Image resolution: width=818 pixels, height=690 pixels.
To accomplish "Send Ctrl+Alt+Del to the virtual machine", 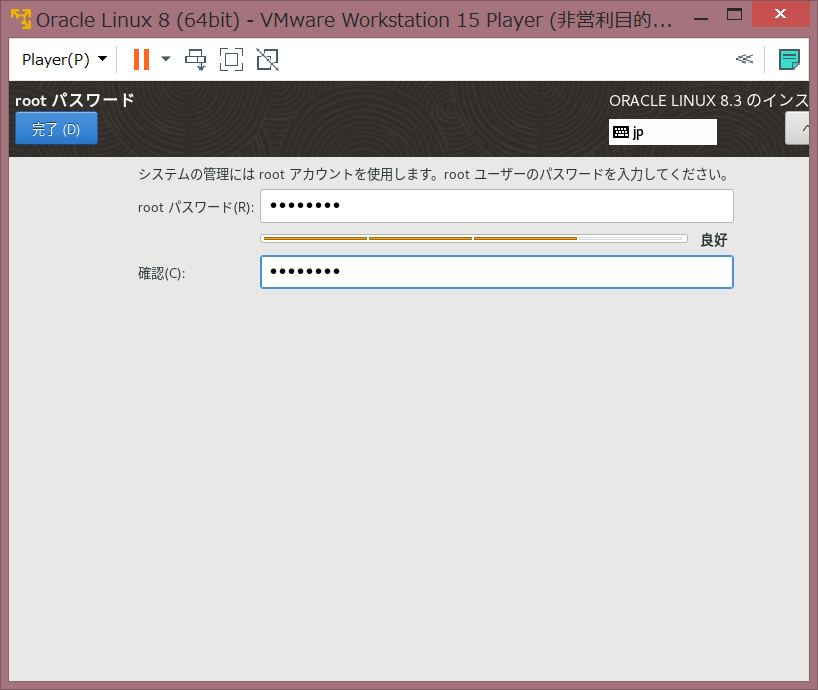I will (196, 59).
